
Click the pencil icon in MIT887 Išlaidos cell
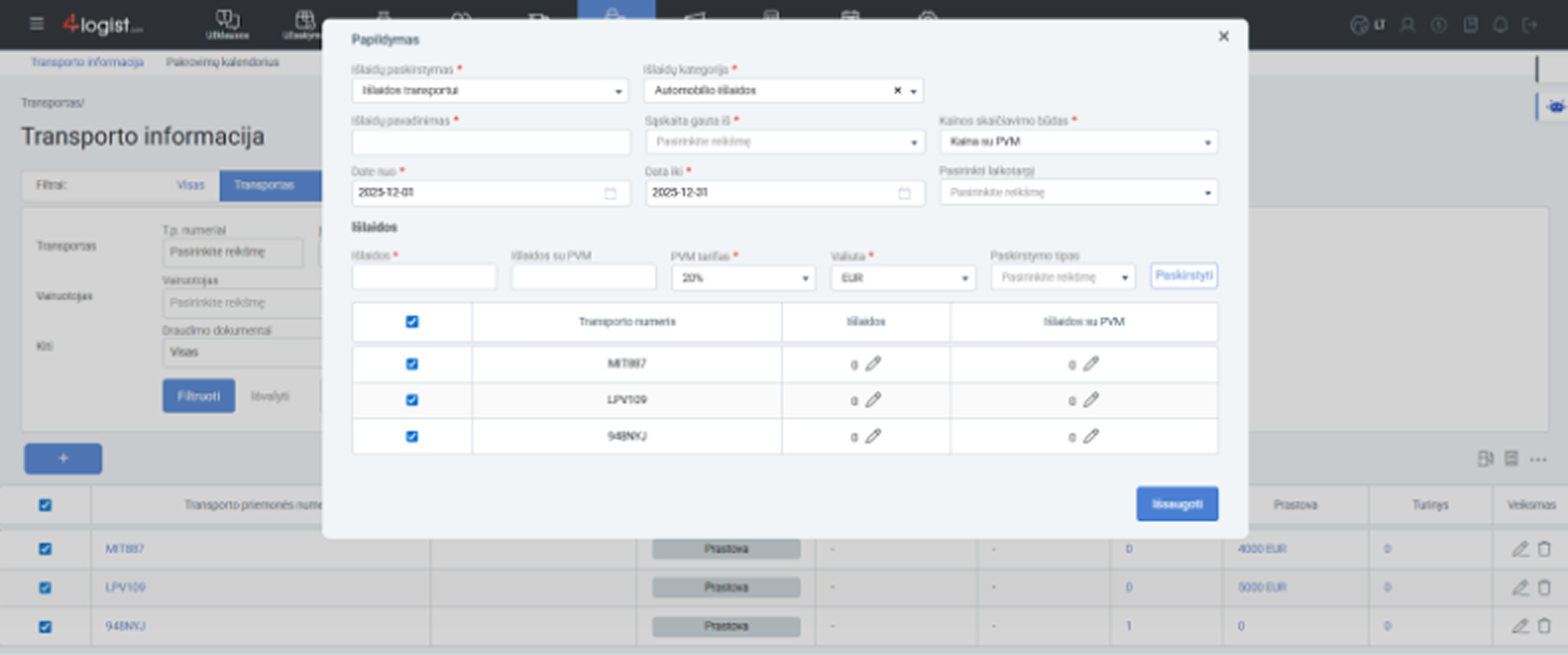(873, 364)
